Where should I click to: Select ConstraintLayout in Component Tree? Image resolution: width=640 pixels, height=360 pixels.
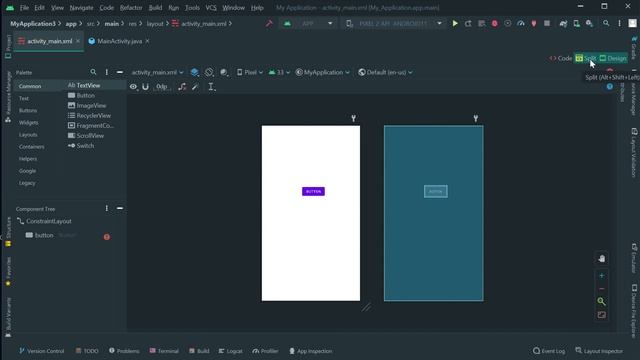click(x=44, y=221)
